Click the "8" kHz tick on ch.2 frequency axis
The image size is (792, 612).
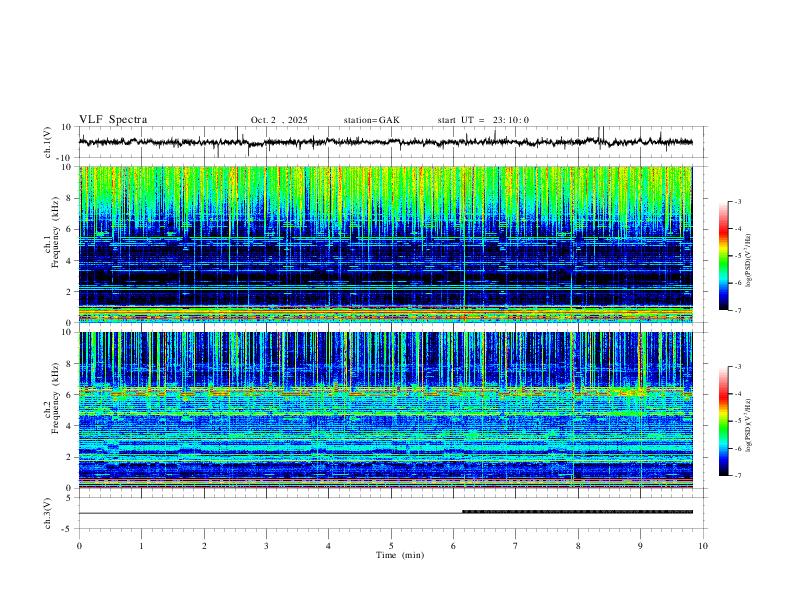[x=70, y=364]
